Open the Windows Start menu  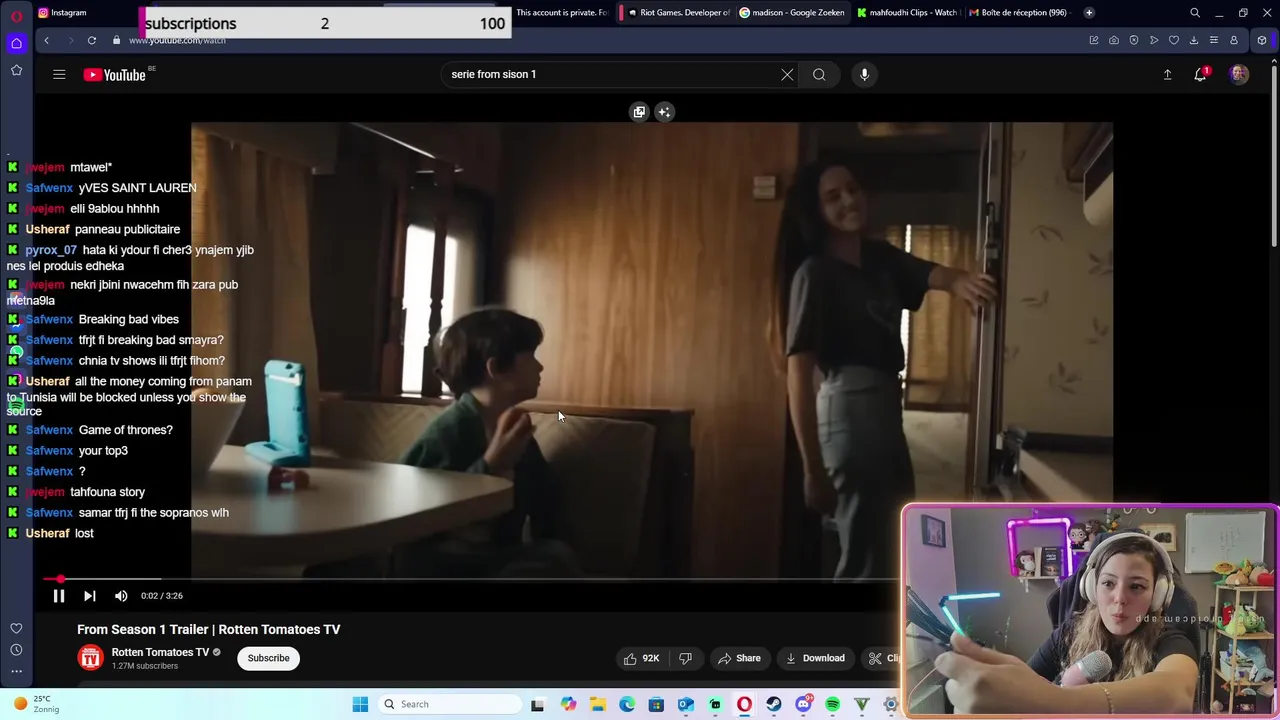(360, 704)
